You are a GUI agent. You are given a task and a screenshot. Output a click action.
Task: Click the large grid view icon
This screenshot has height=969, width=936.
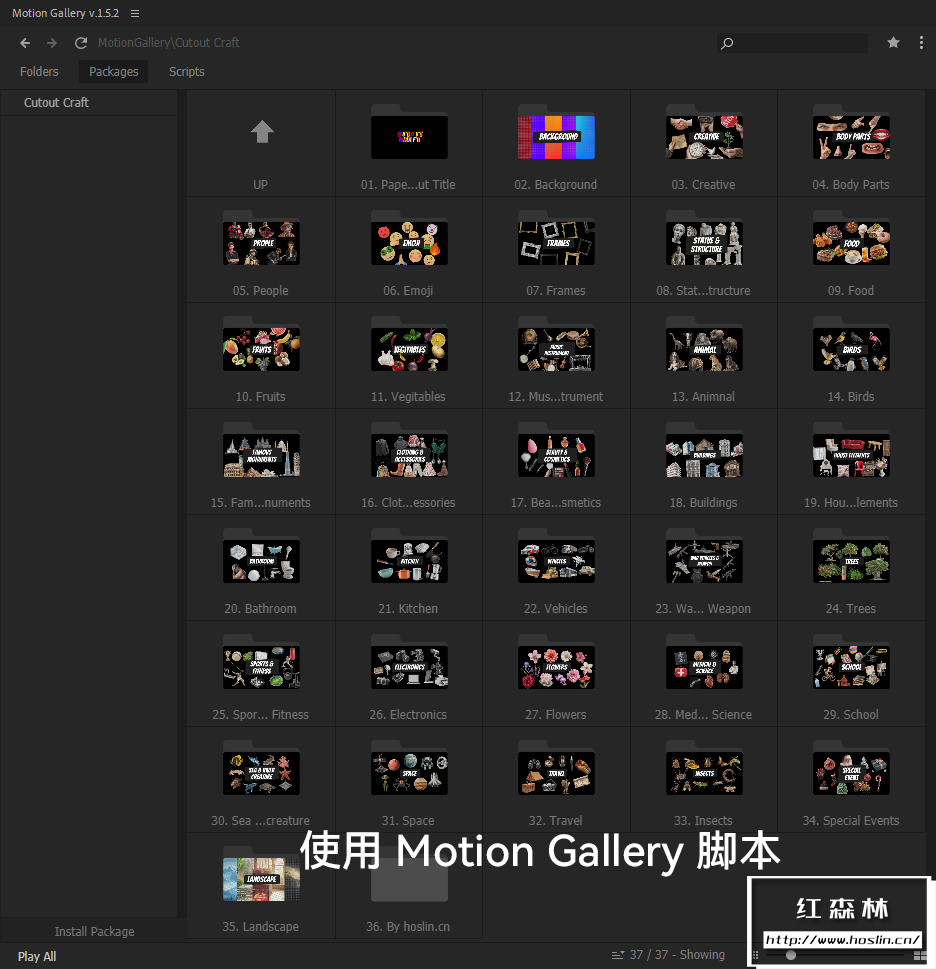[x=921, y=955]
